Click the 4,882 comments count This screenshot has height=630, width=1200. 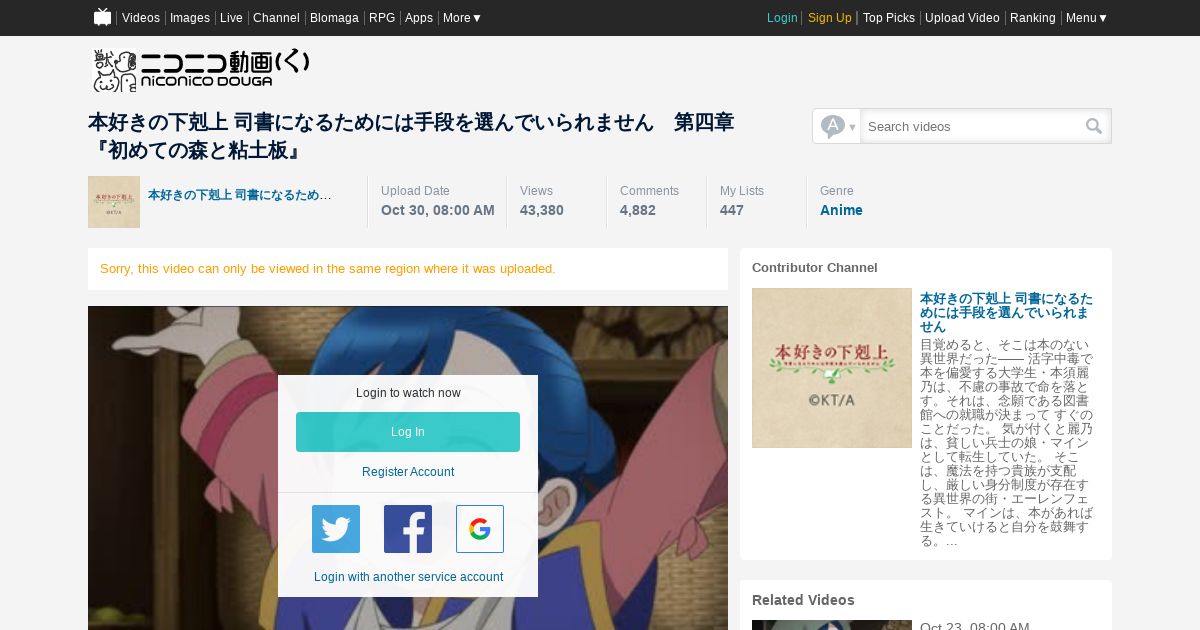638,210
